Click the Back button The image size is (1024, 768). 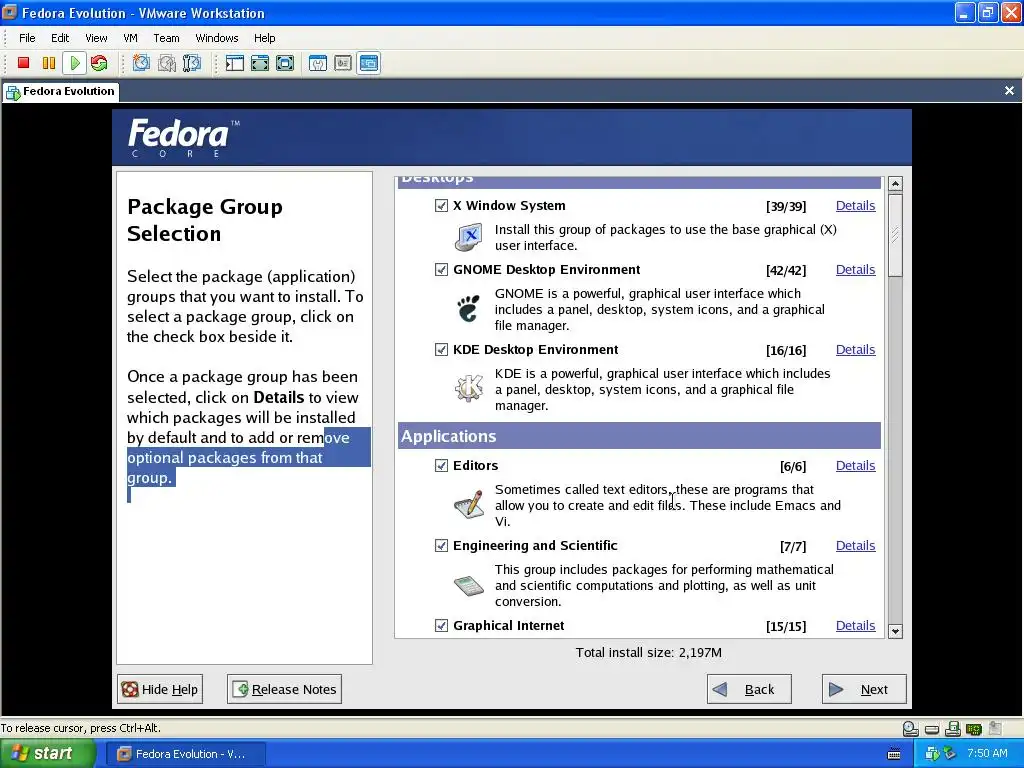(x=749, y=689)
